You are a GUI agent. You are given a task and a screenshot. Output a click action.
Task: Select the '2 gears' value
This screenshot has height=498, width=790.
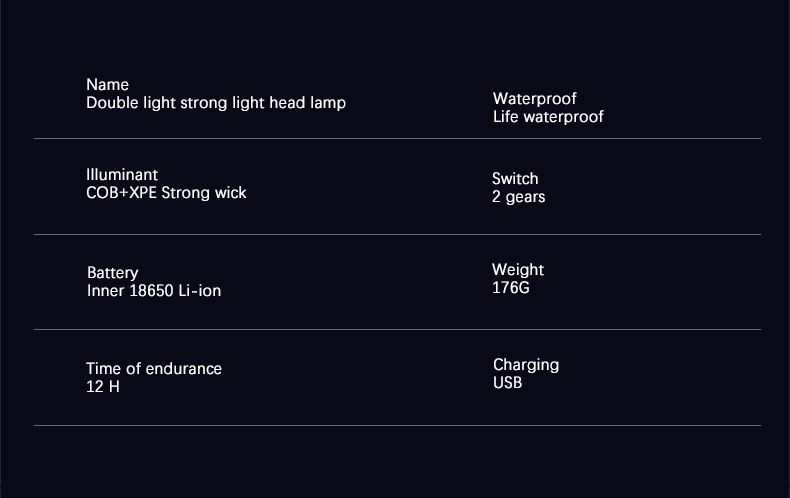[x=518, y=197]
